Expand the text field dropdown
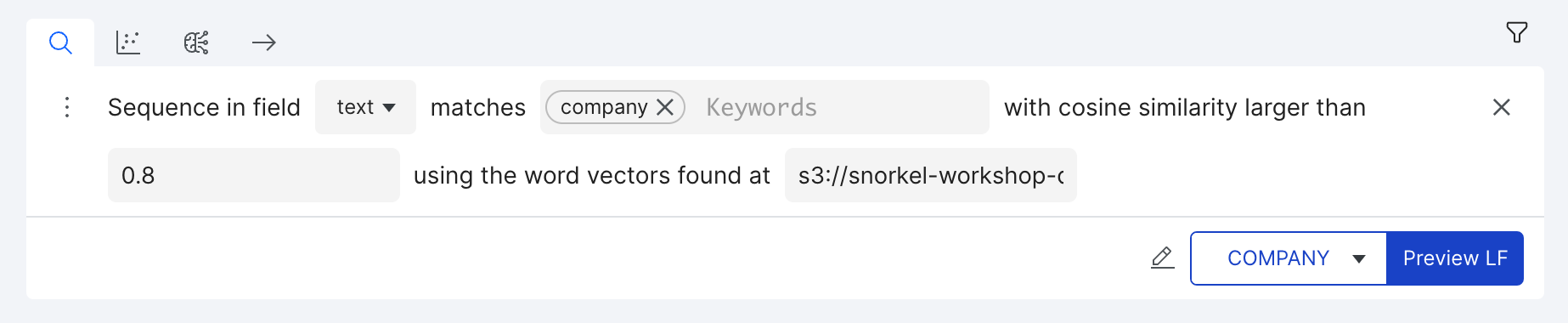1568x323 pixels. point(365,107)
